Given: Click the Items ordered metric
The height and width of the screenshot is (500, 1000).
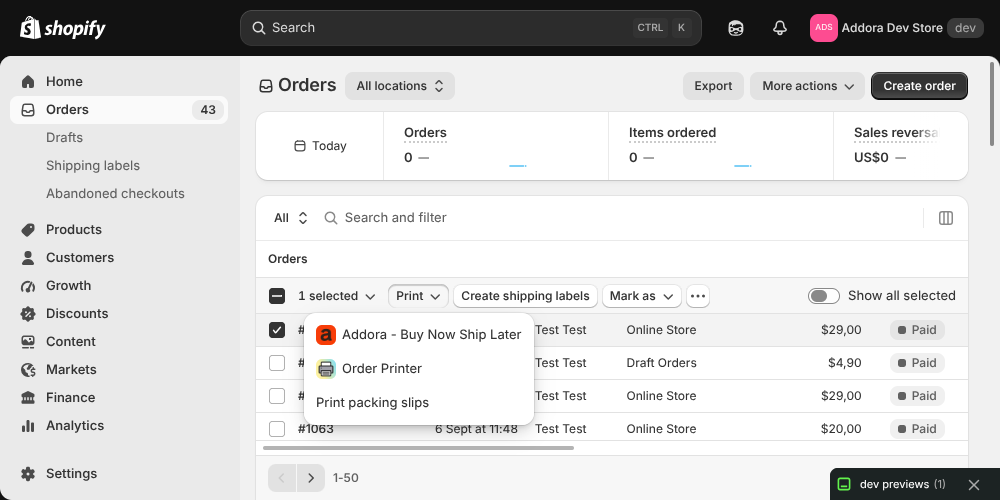Looking at the screenshot, I should point(721,147).
